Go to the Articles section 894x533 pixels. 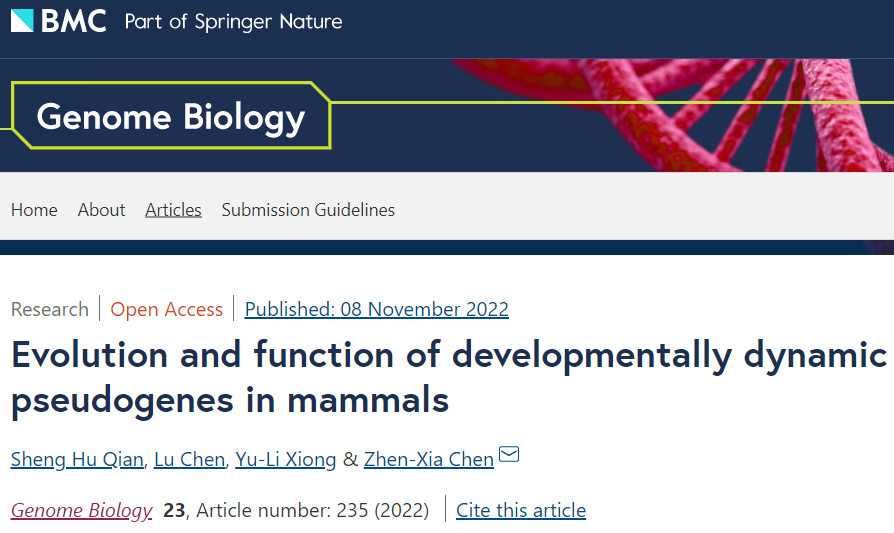173,210
